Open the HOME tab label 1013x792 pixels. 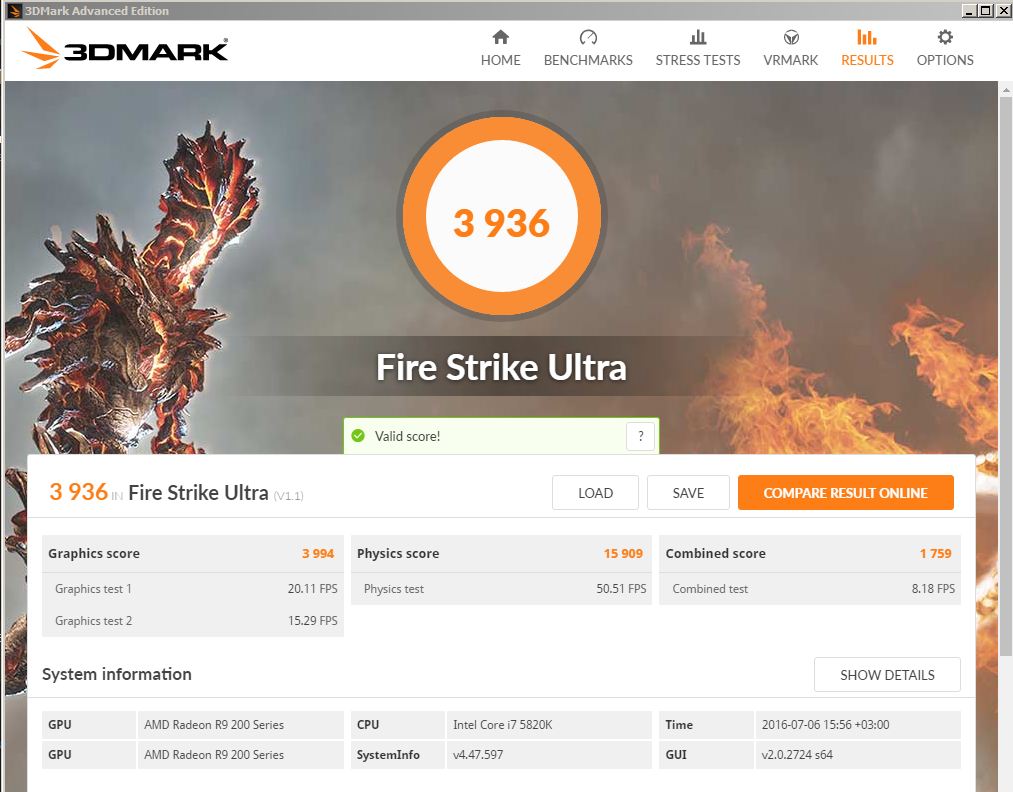click(x=500, y=60)
